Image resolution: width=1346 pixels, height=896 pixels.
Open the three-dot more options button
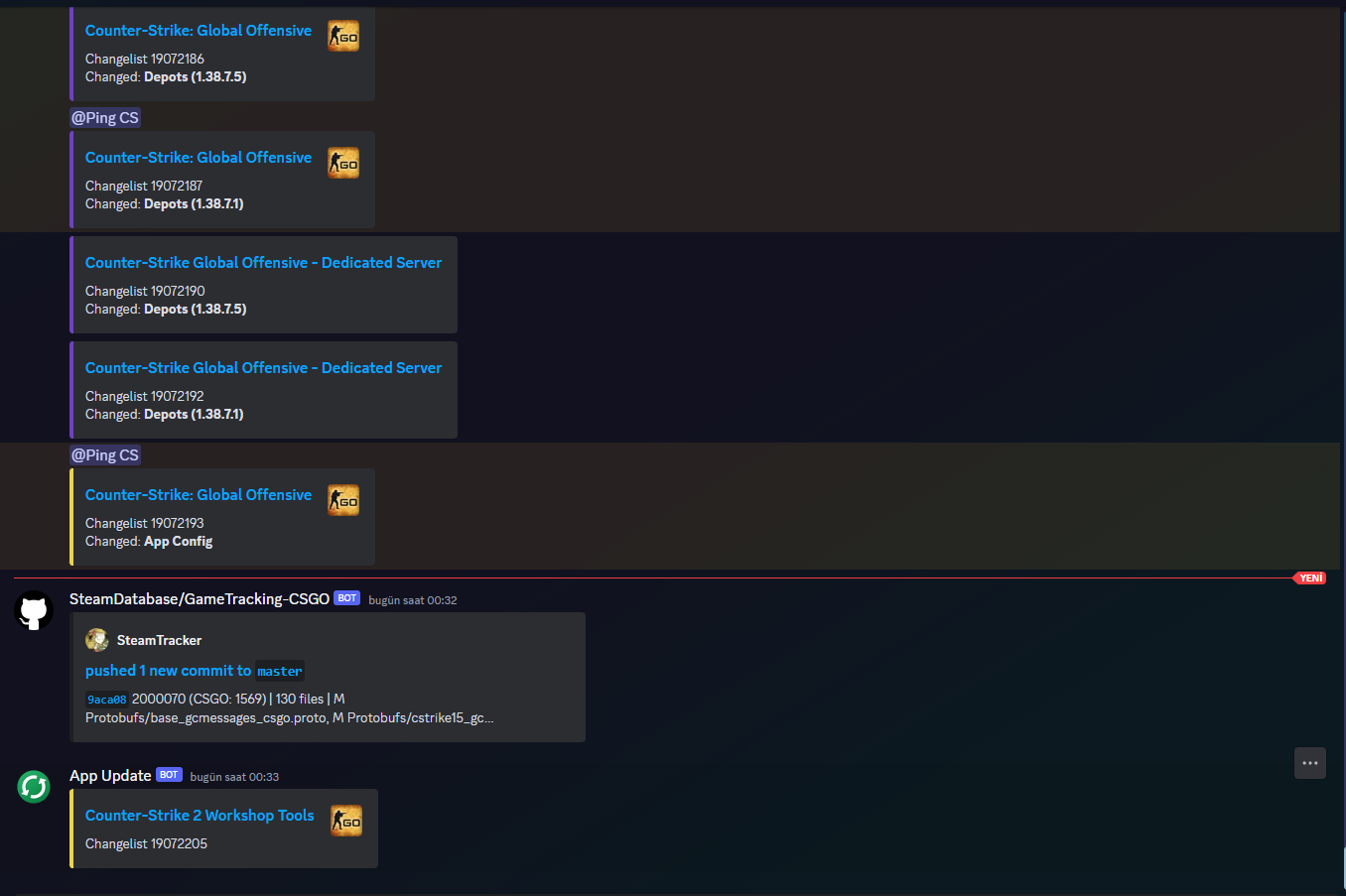1310,763
